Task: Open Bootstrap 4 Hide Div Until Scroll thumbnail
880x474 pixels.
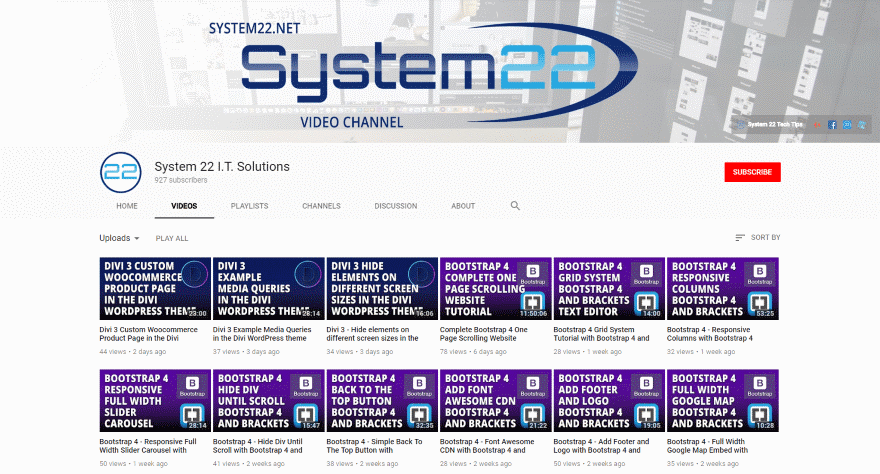Action: click(x=268, y=401)
